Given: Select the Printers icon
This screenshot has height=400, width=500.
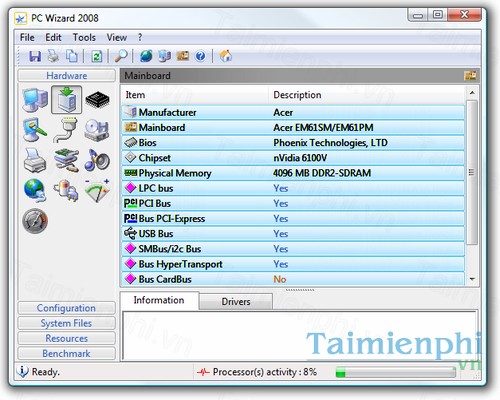Looking at the screenshot, I should (x=35, y=160).
